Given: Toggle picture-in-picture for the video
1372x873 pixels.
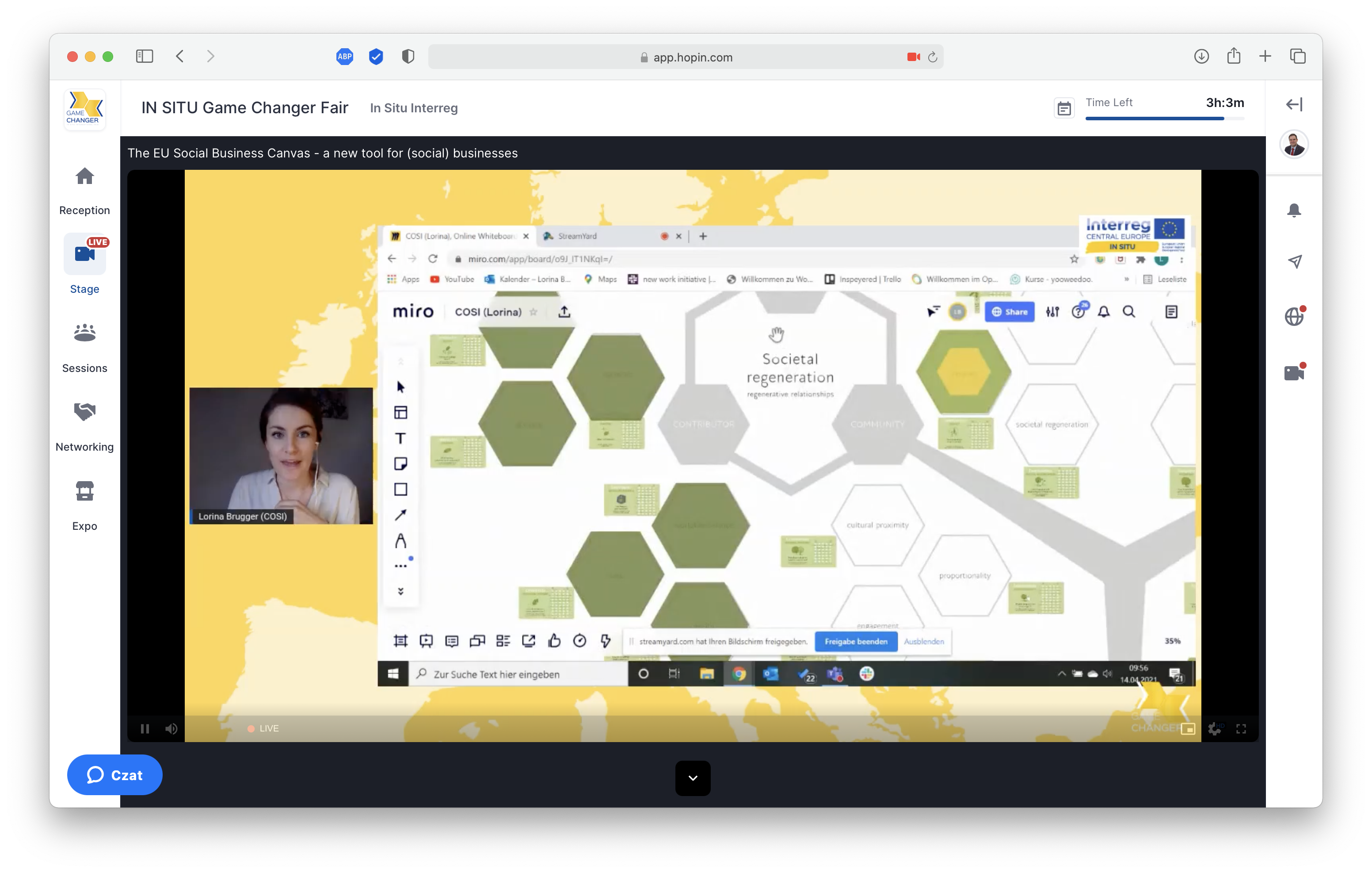Looking at the screenshot, I should click(x=1188, y=729).
